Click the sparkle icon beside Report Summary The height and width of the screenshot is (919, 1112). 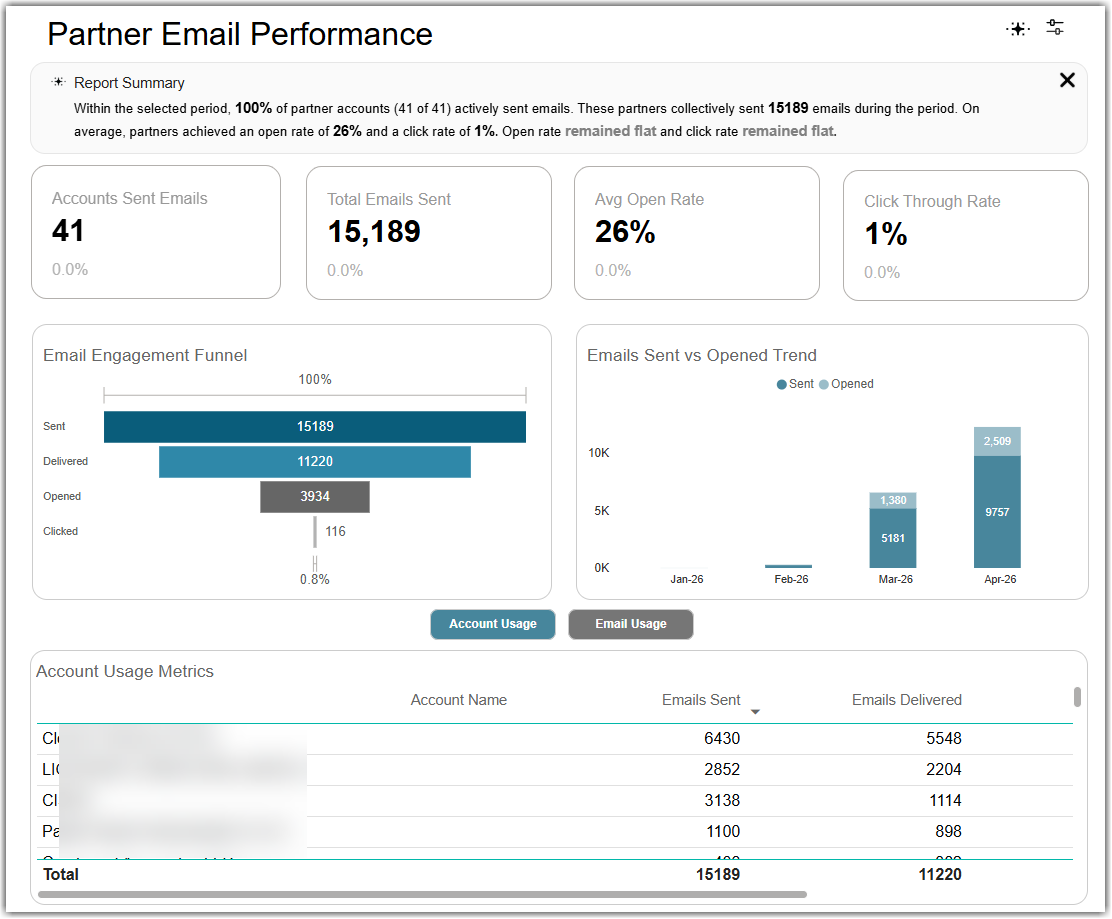(59, 82)
